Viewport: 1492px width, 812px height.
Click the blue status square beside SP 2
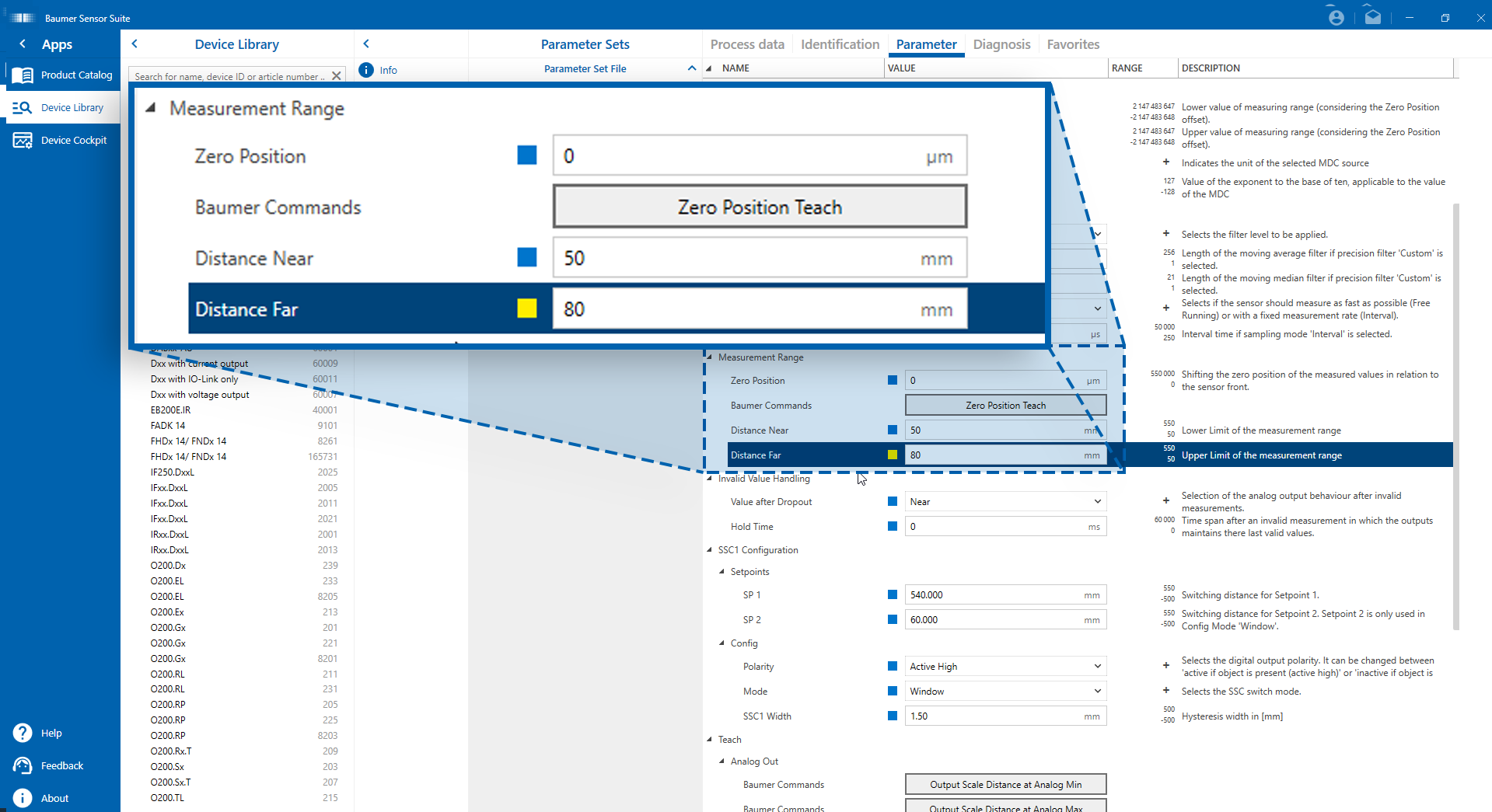[893, 620]
